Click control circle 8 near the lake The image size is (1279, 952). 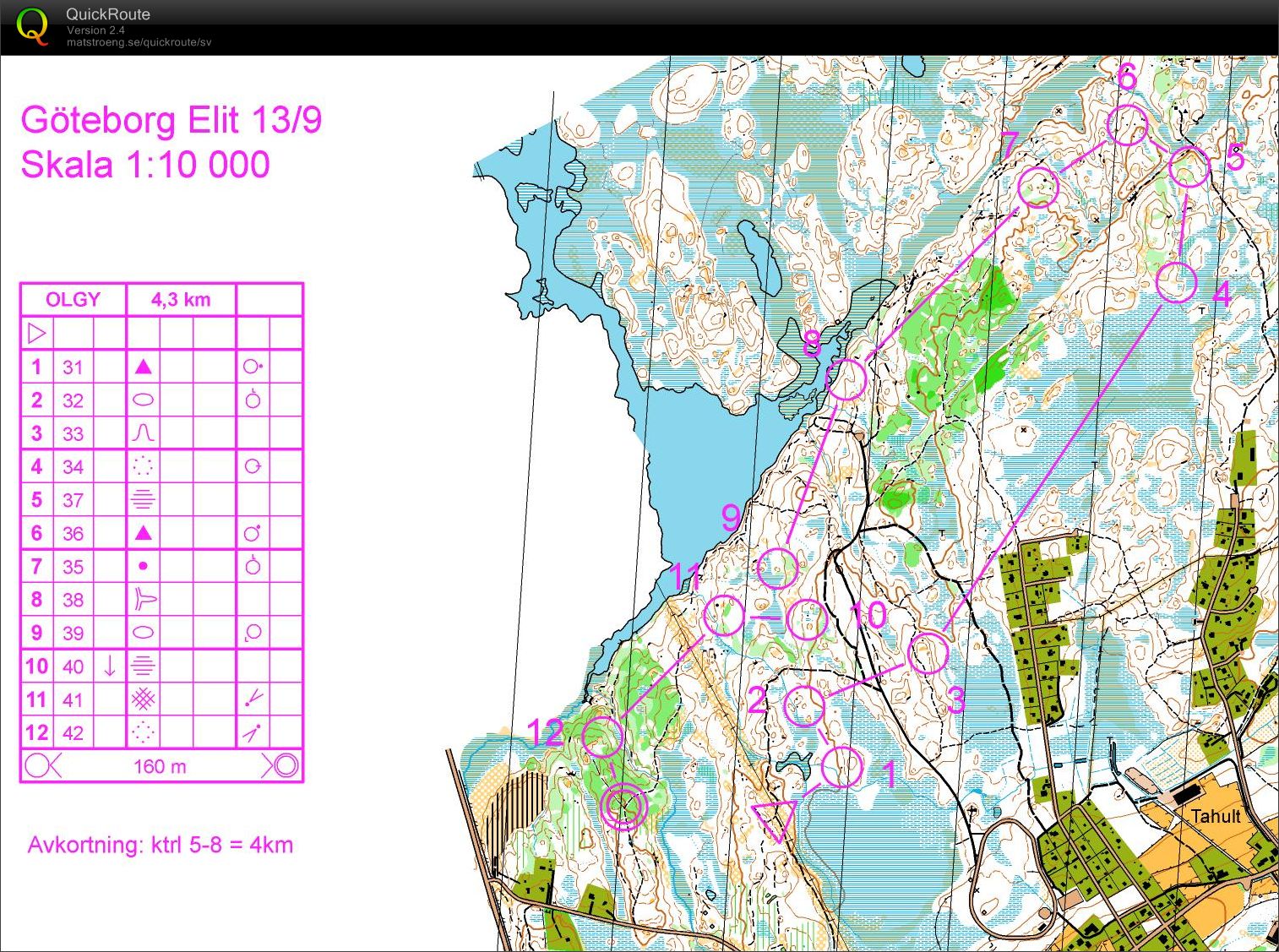click(x=846, y=379)
